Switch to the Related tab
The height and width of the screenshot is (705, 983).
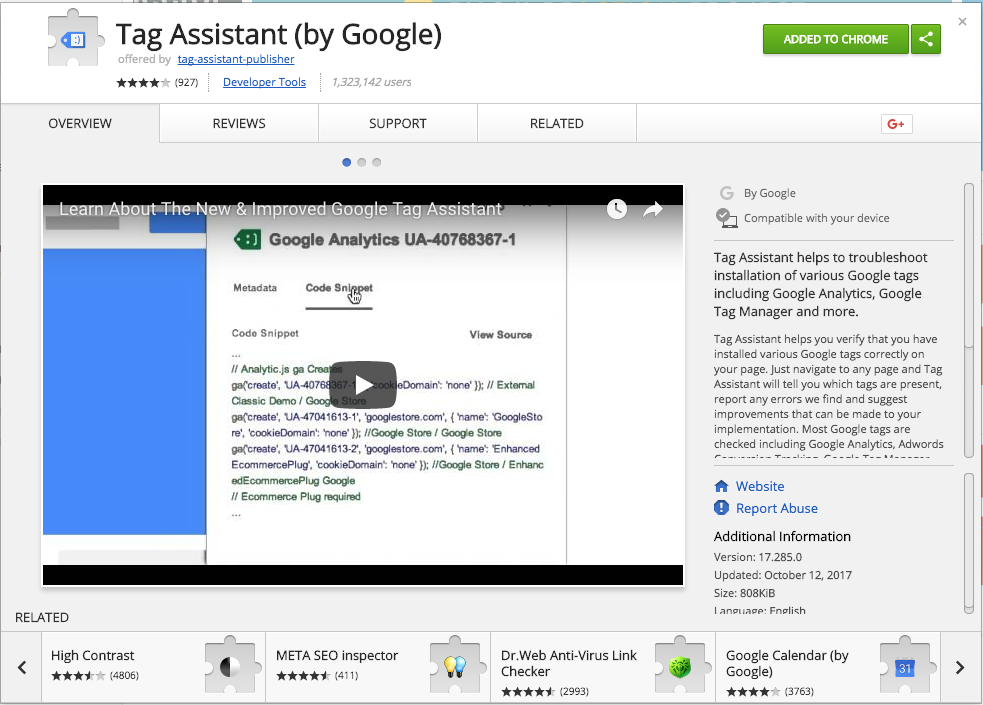click(557, 123)
